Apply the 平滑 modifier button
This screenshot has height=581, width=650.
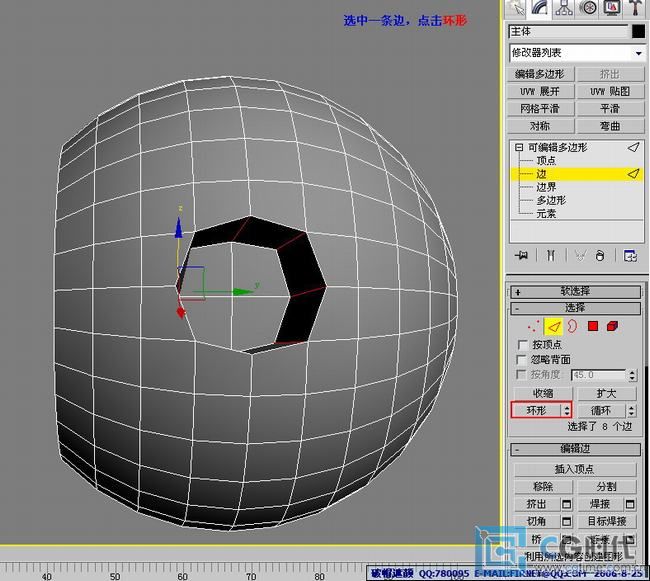[x=610, y=109]
